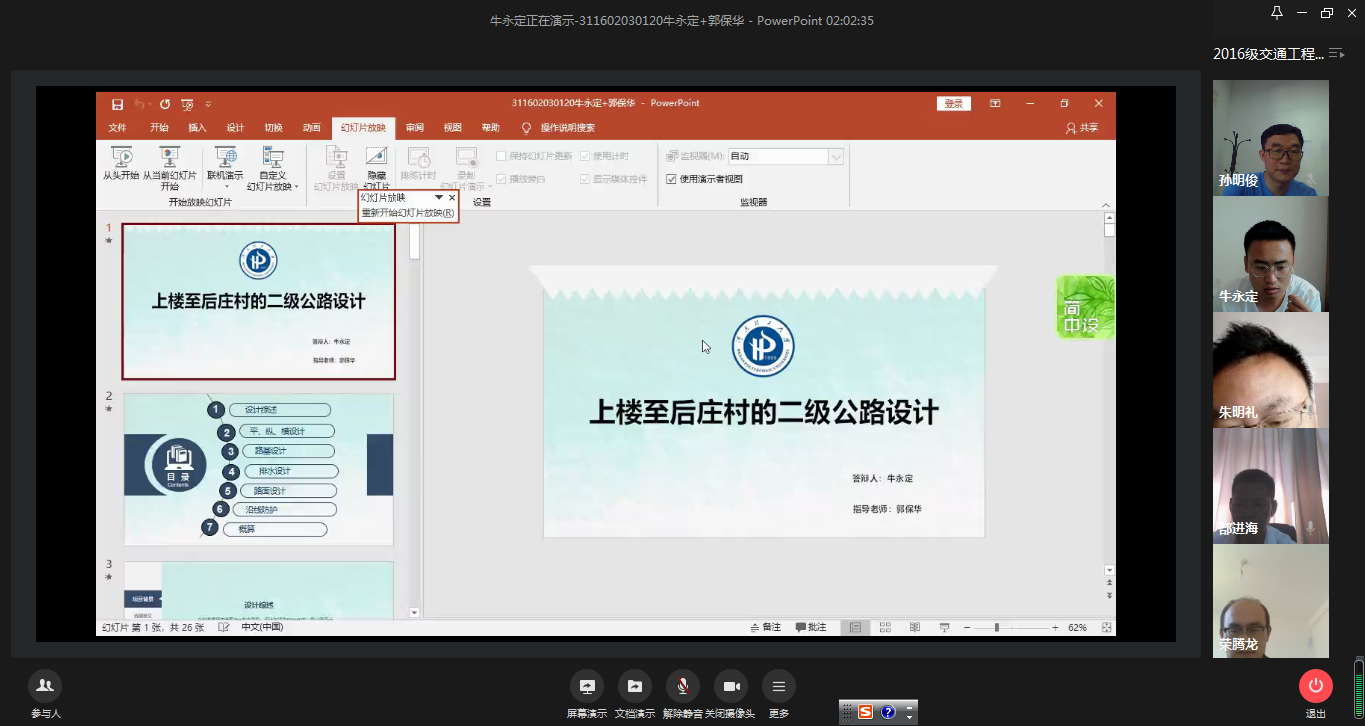Start slideshow from current slide (从当前幻灯片开始)
This screenshot has width=1365, height=726.
coord(169,158)
